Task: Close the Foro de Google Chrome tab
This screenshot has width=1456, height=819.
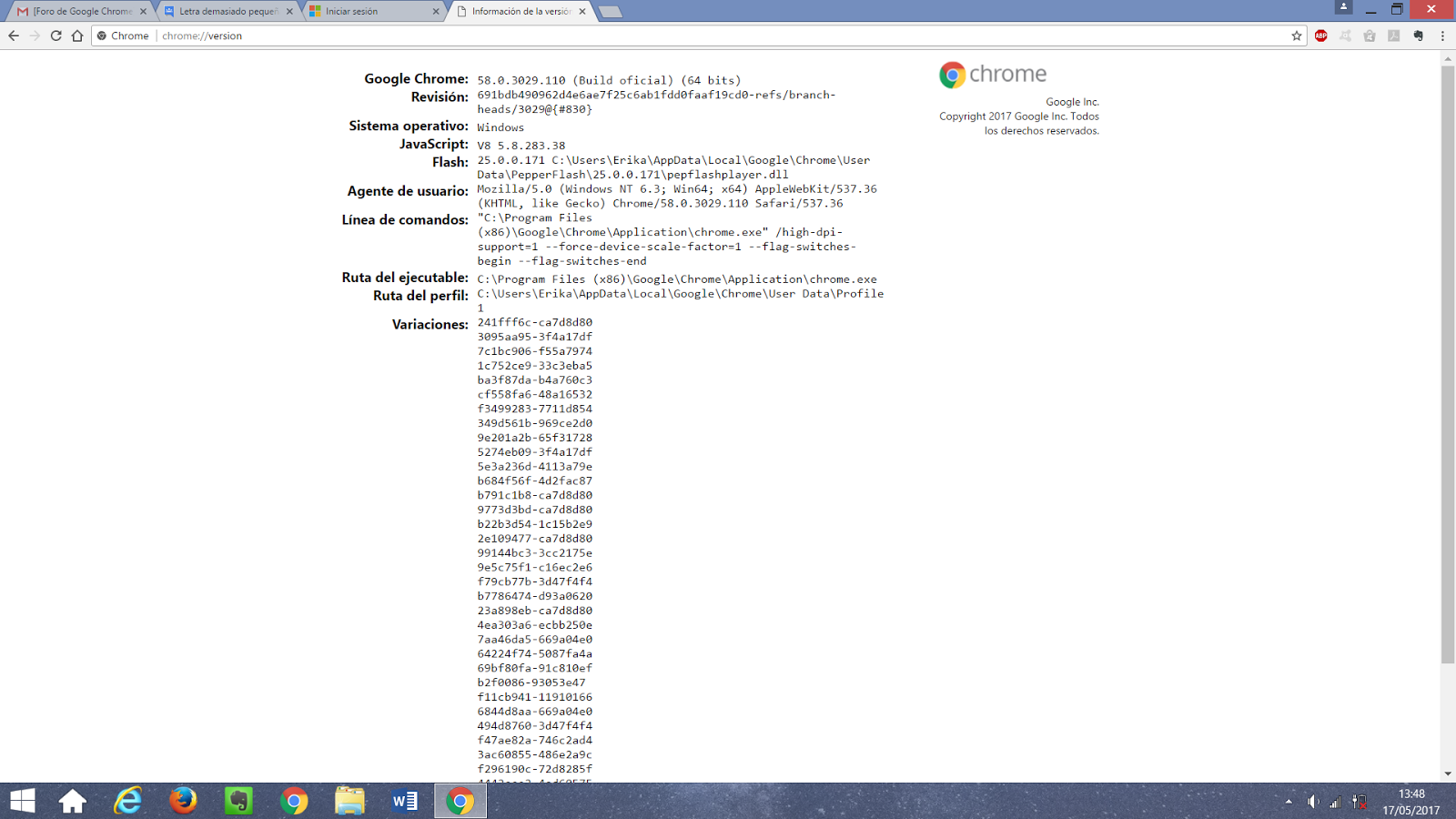Action: 143,12
